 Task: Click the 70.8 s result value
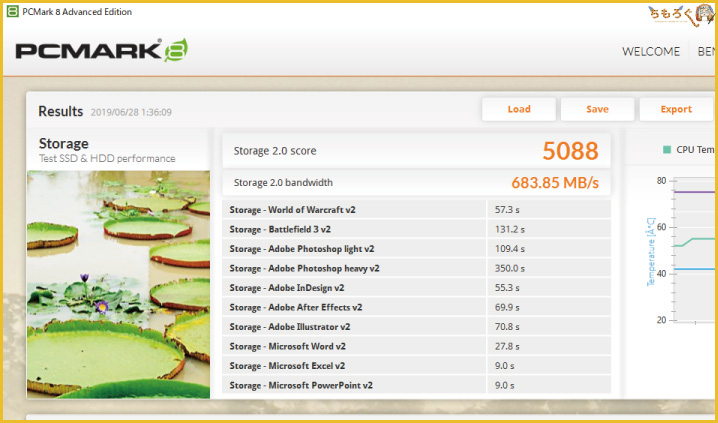[x=507, y=327]
